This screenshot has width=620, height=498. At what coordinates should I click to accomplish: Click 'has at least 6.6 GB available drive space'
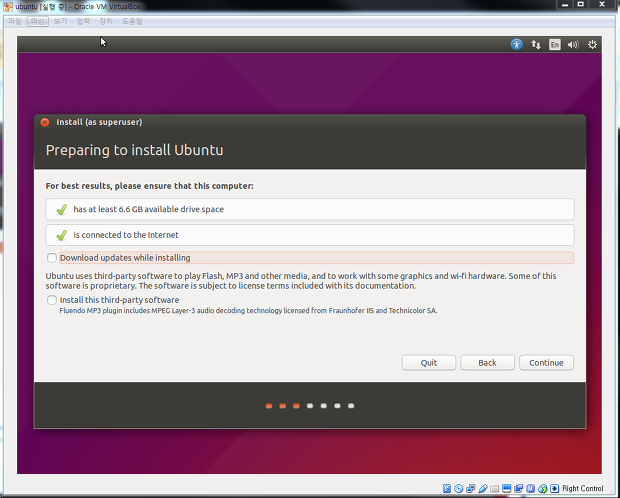310,209
